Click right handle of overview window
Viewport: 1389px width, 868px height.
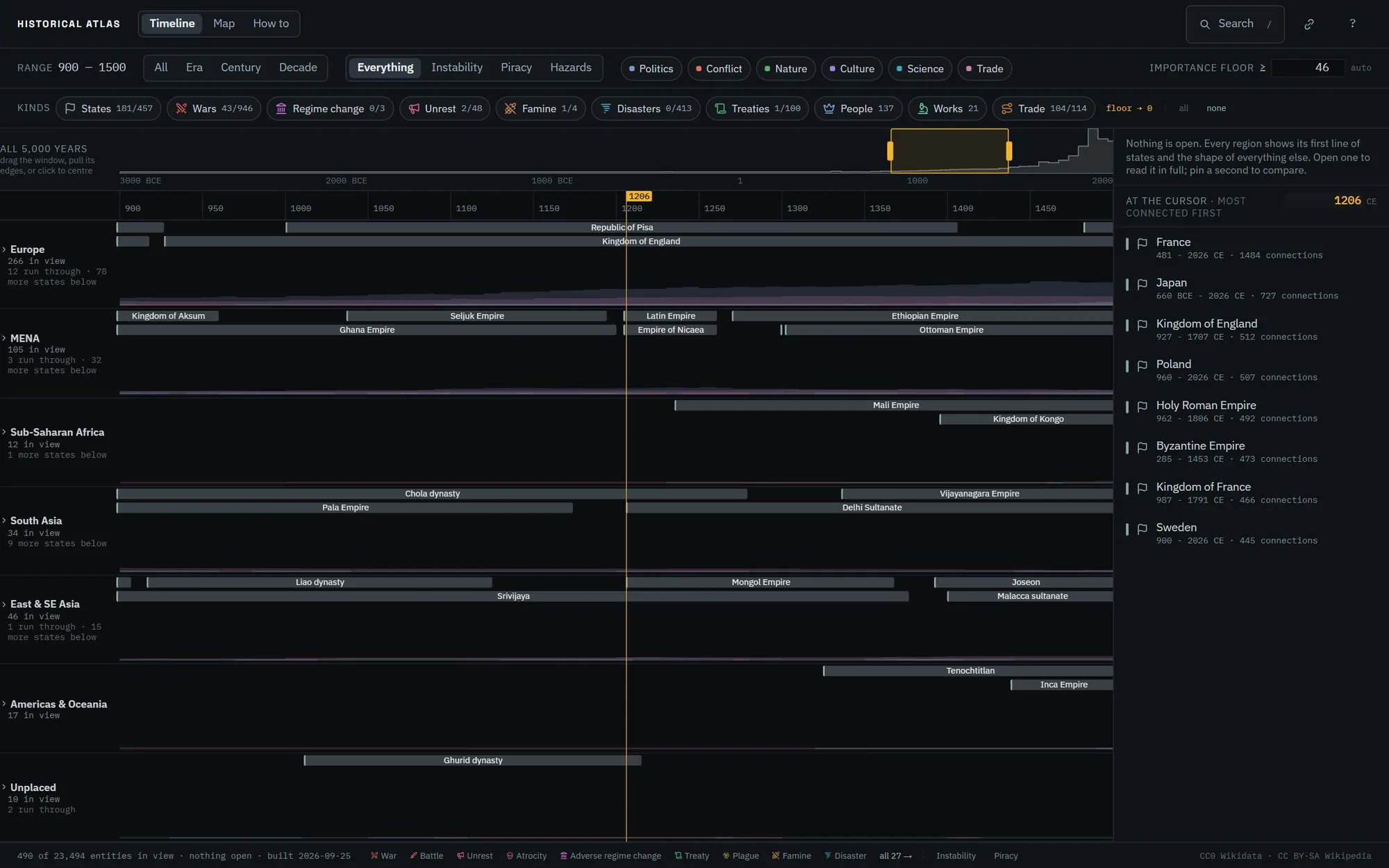(x=1009, y=151)
